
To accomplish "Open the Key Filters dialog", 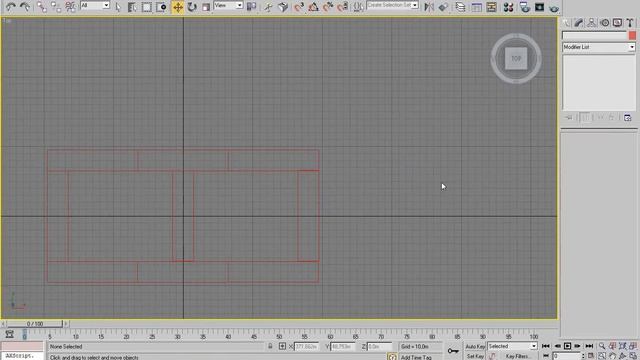I will pyautogui.click(x=518, y=356).
